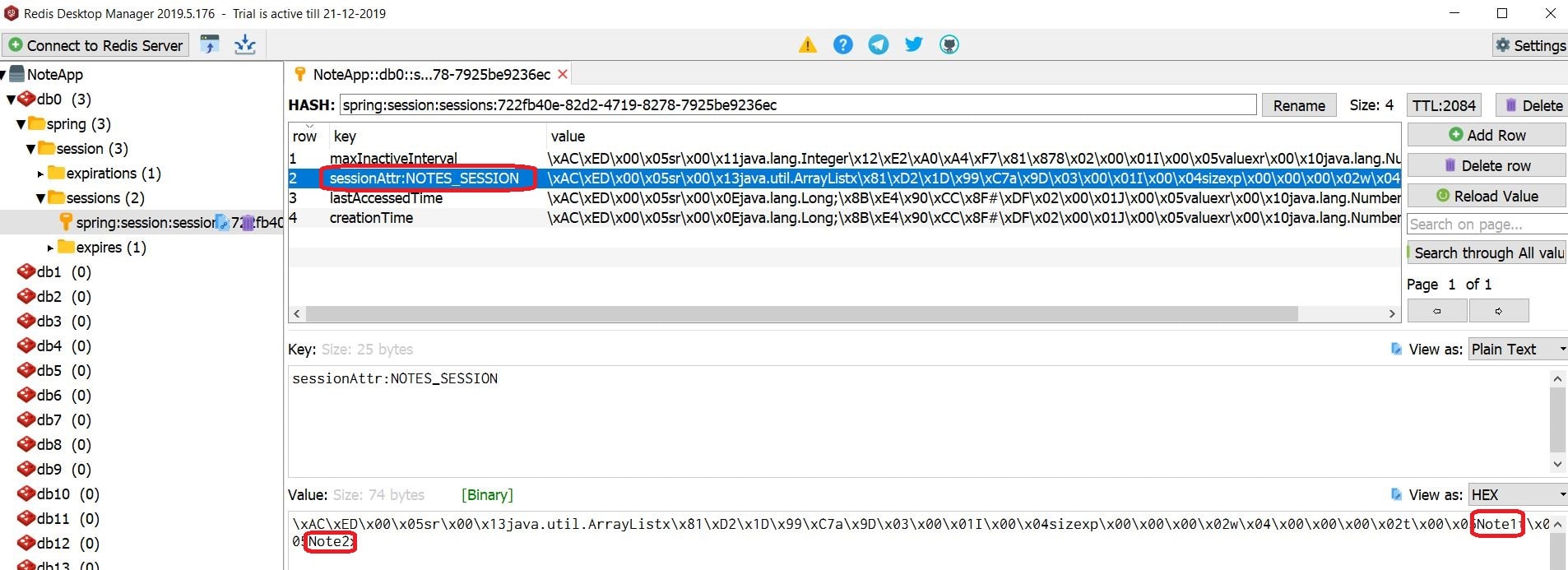Image resolution: width=1568 pixels, height=570 pixels.
Task: Collapse the spring namespace folder
Action: click(21, 124)
